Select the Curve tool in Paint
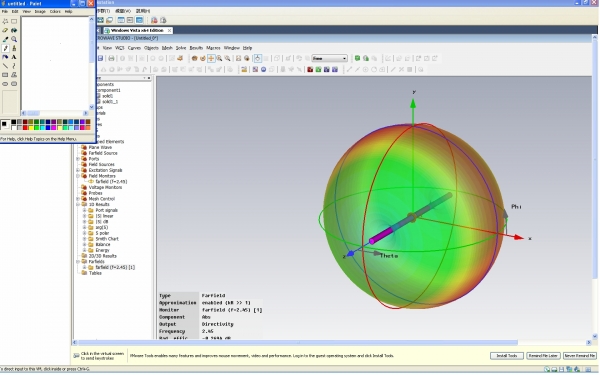600x375 pixels. [x=14, y=66]
